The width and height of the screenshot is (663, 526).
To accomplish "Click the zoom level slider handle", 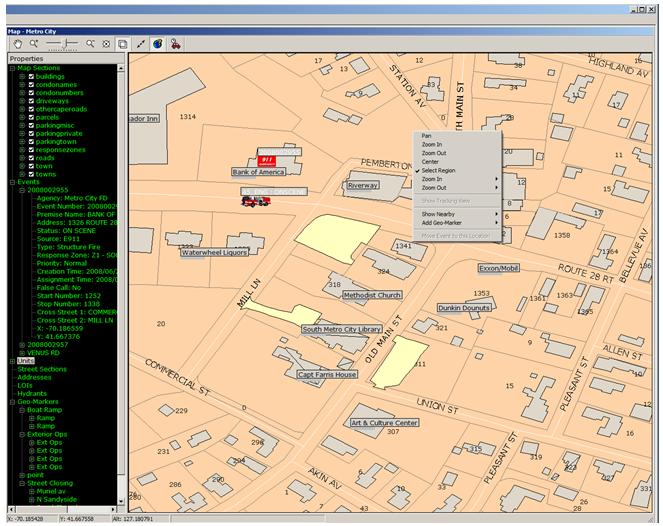I will click(x=66, y=44).
